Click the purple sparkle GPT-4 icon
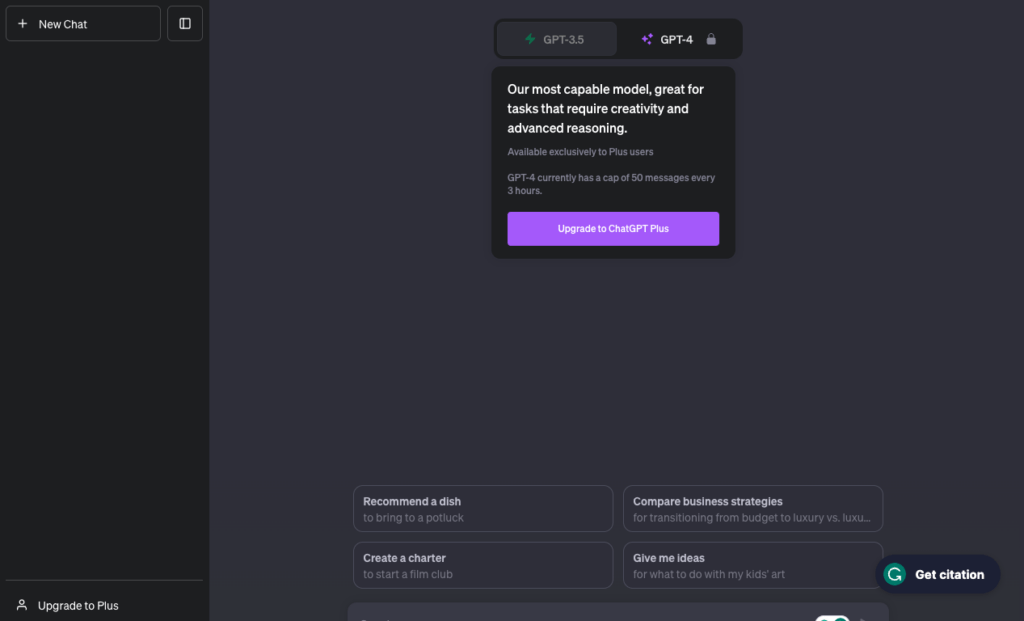This screenshot has width=1024, height=621. 647,39
